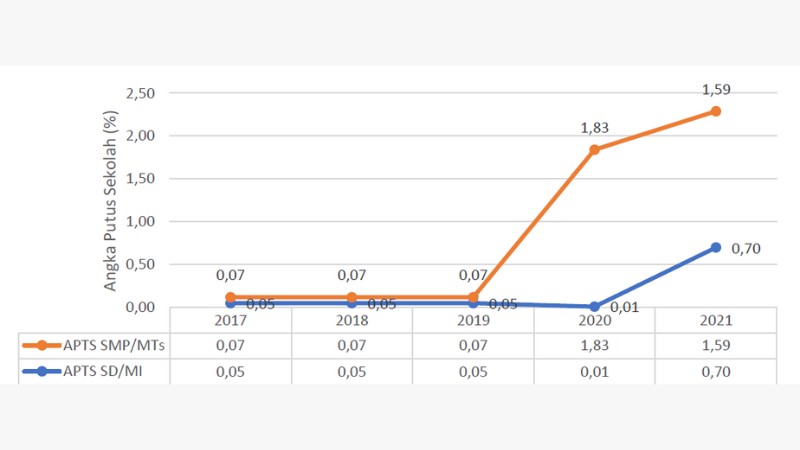This screenshot has height=450, width=800.
Task: Select the blue data point for 2020
Action: [594, 306]
